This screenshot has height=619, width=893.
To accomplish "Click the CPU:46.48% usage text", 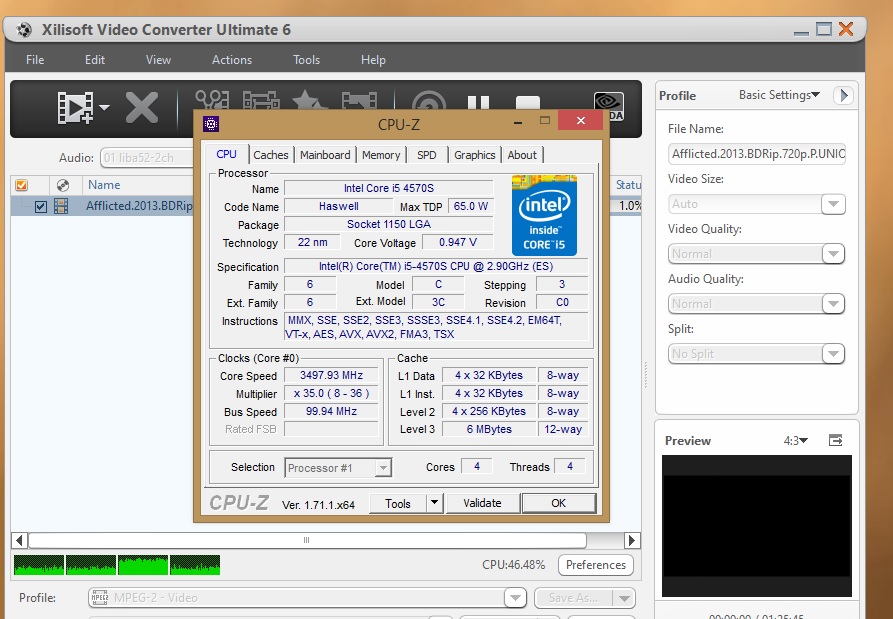I will [x=514, y=565].
